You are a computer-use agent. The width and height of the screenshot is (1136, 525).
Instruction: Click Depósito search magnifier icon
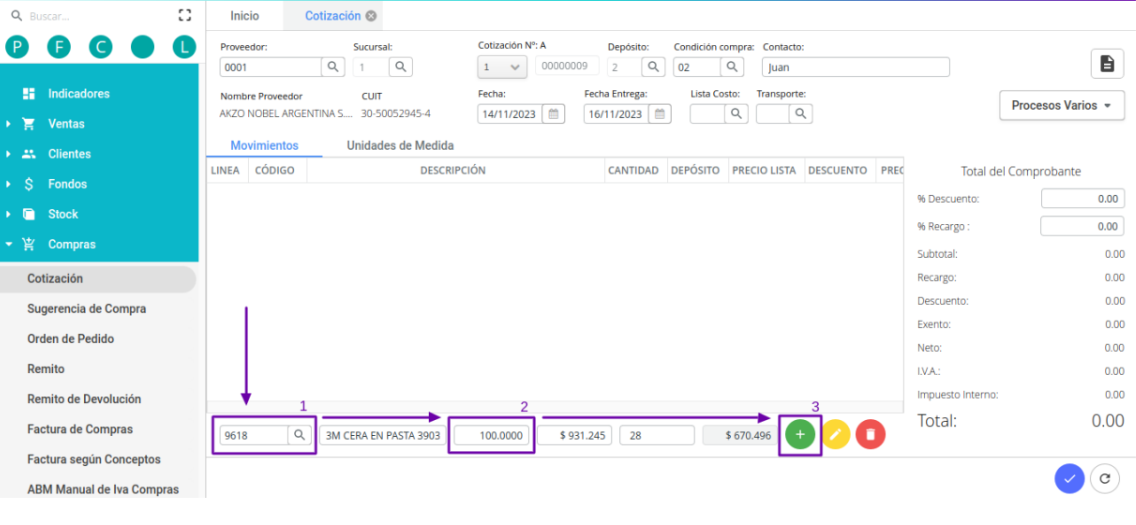pyautogui.click(x=653, y=67)
